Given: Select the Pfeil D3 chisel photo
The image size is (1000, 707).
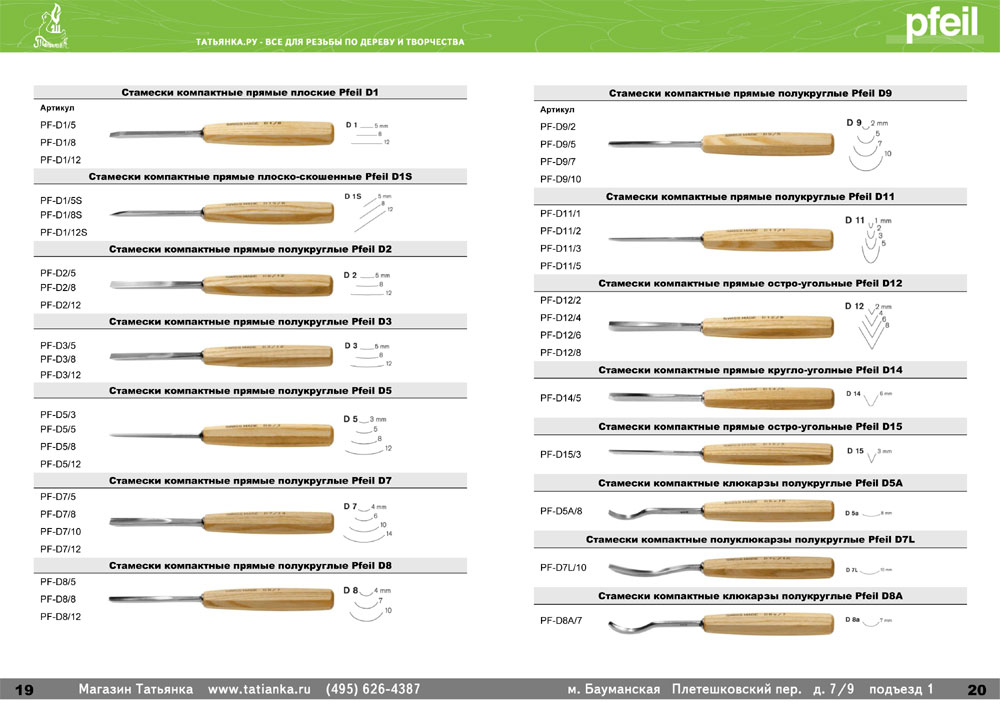Looking at the screenshot, I should pyautogui.click(x=222, y=355).
